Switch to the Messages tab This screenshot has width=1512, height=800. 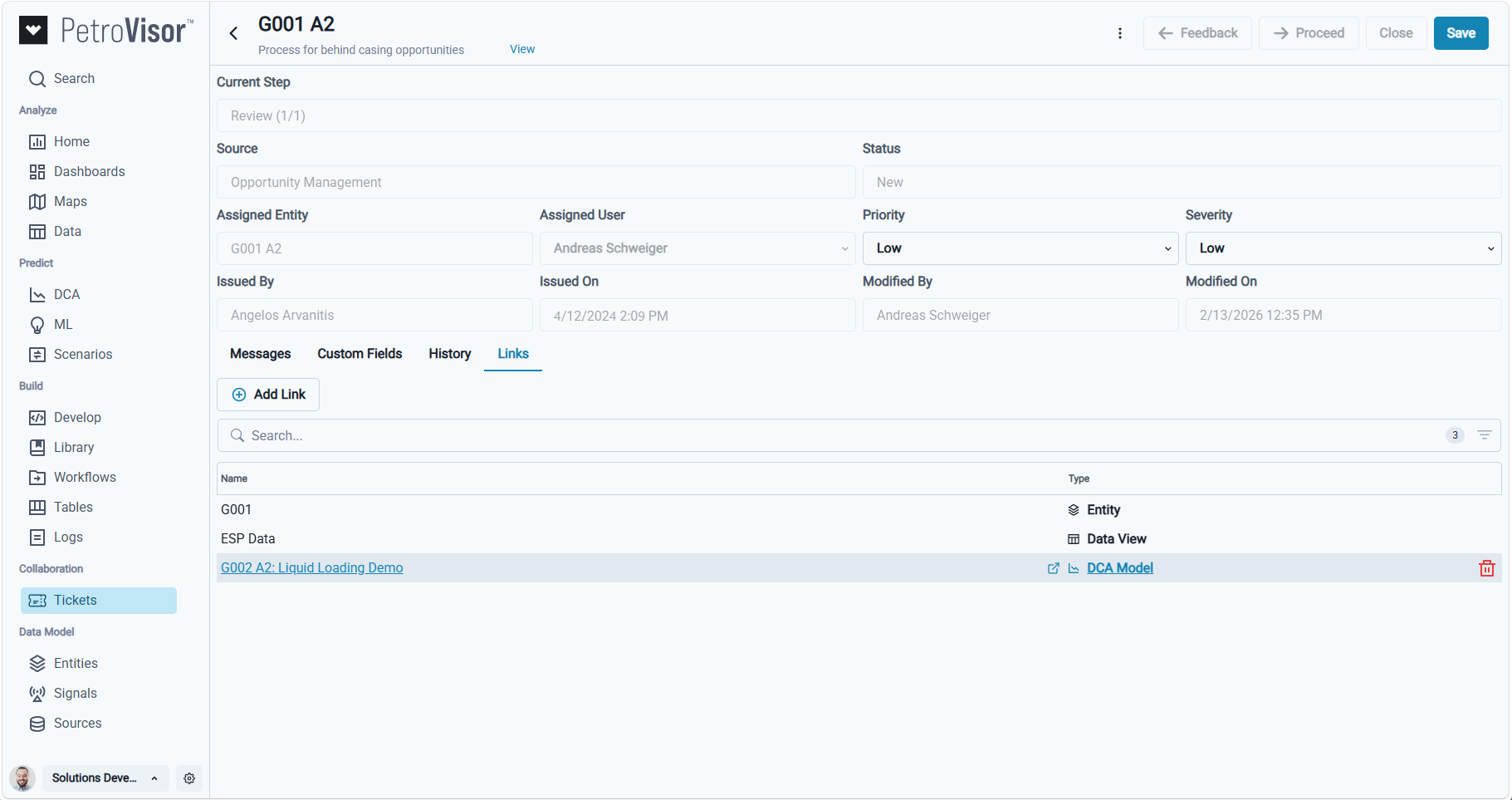point(260,354)
